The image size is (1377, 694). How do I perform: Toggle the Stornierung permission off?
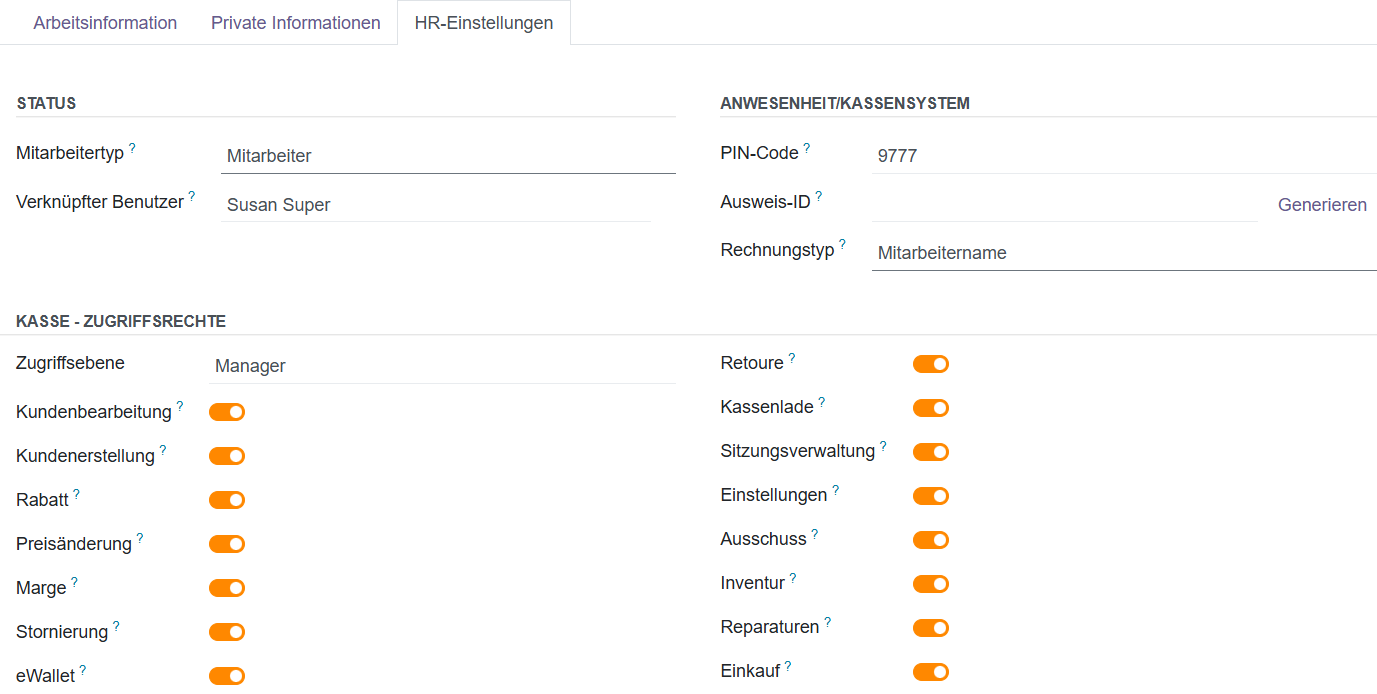pyautogui.click(x=227, y=632)
